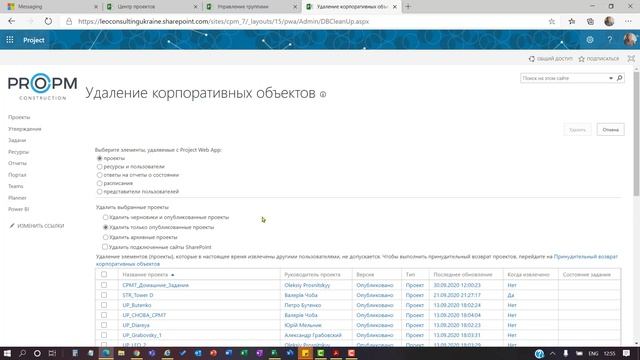The width and height of the screenshot is (640, 360).
Task: Tick checkbox for UP_Butenko row
Action: 104,305
